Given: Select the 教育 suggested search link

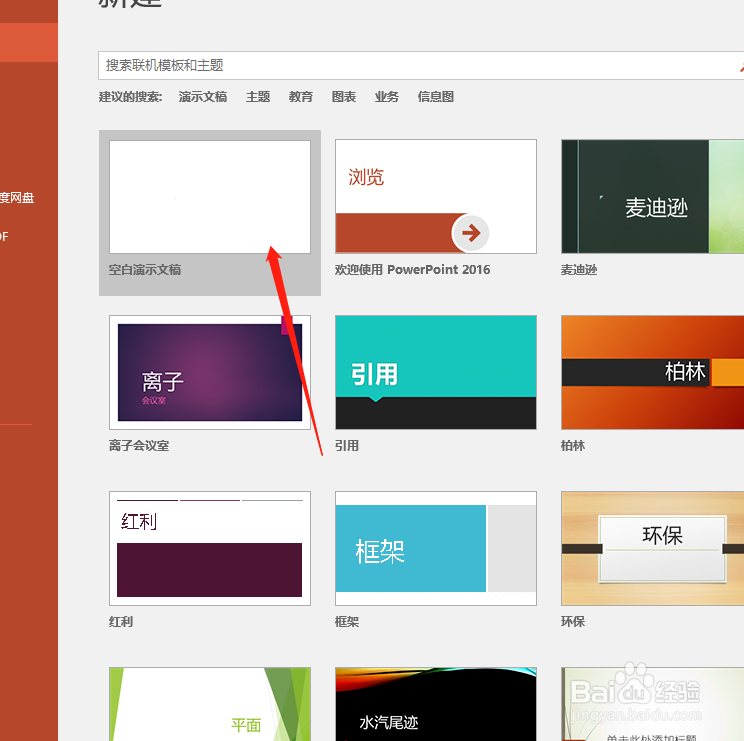Looking at the screenshot, I should click(x=301, y=97).
